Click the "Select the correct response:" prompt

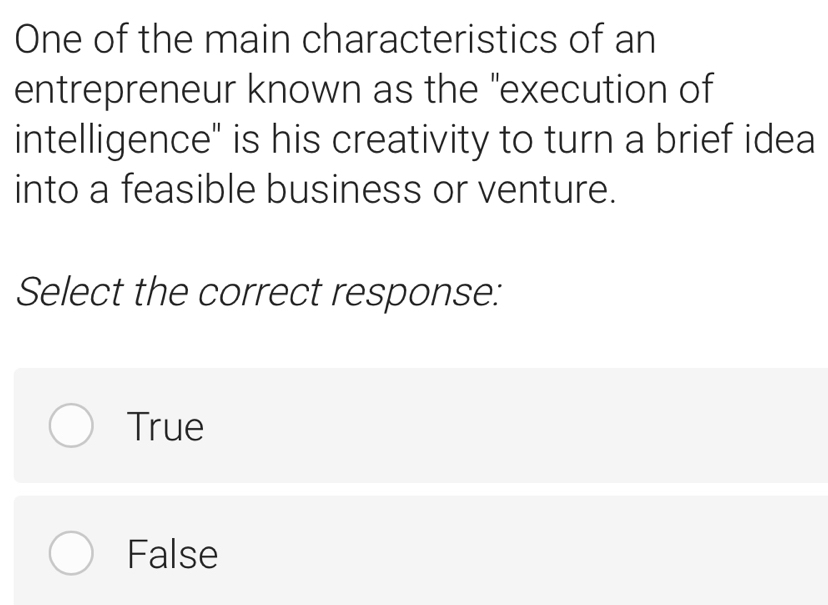[x=258, y=291]
